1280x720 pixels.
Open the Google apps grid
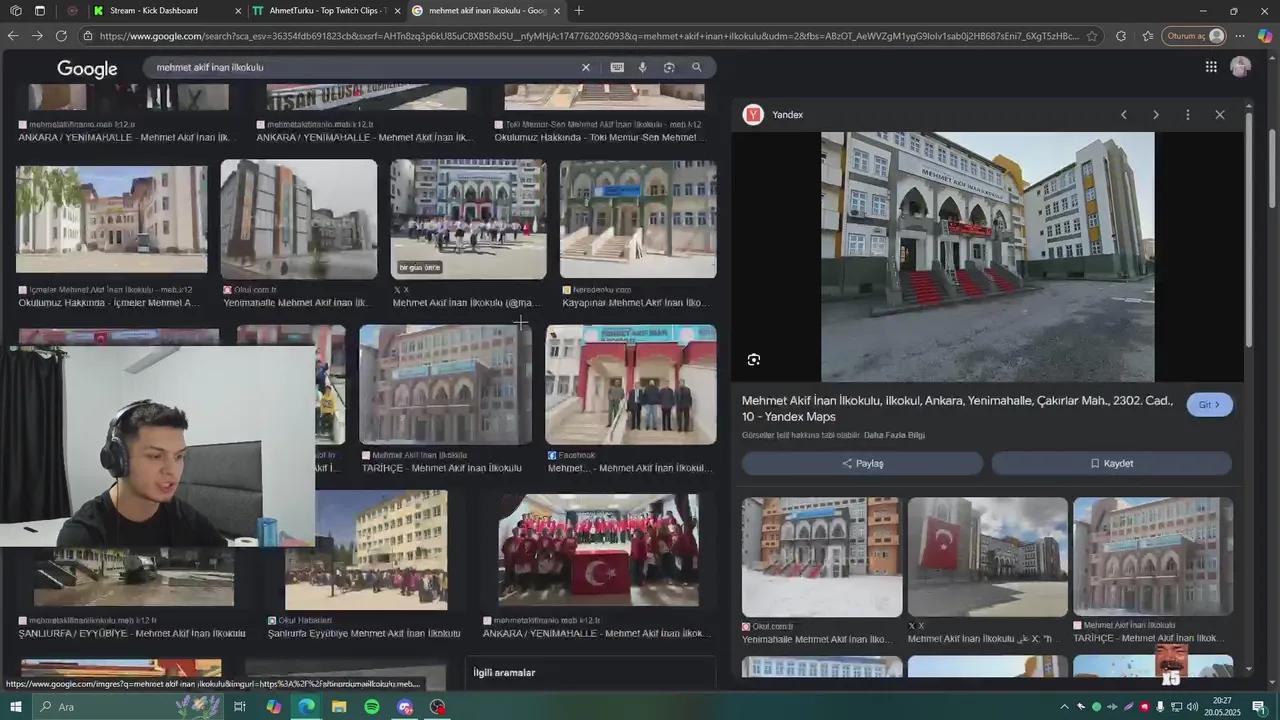1211,67
